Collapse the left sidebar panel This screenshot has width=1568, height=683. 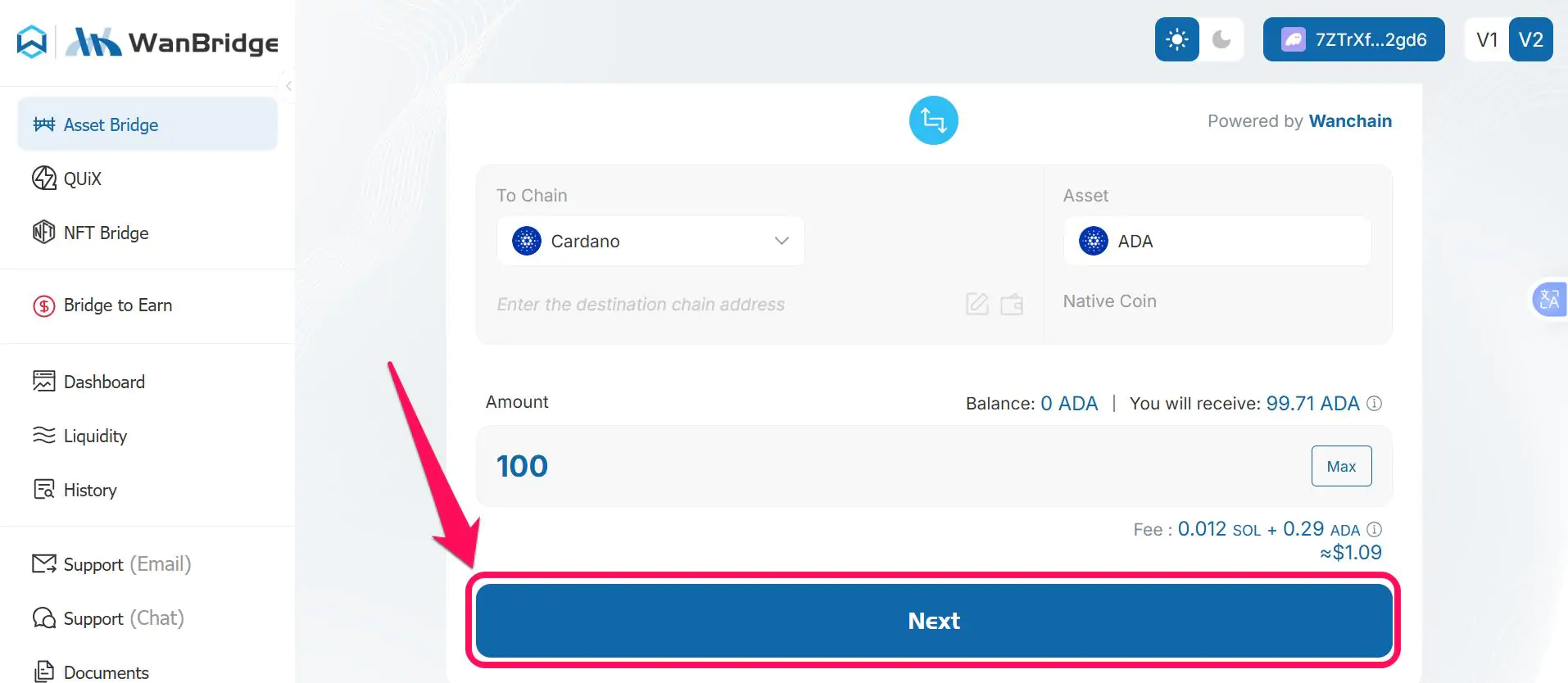[x=288, y=86]
